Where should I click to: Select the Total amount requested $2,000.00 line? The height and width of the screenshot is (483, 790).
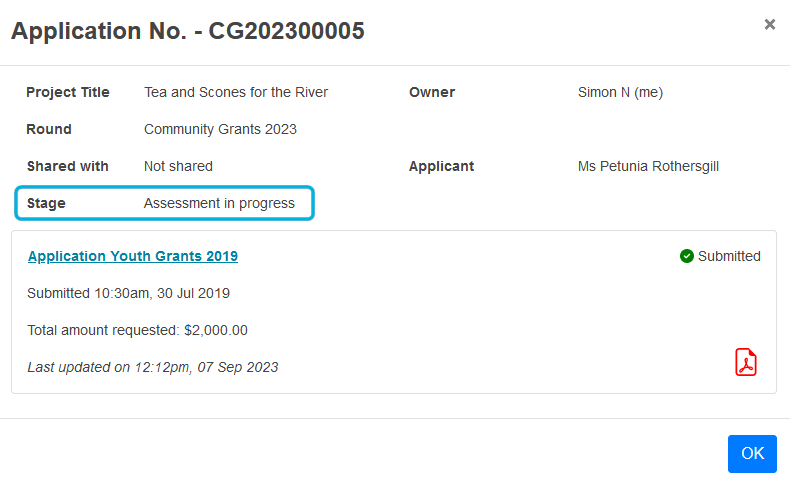pos(137,330)
